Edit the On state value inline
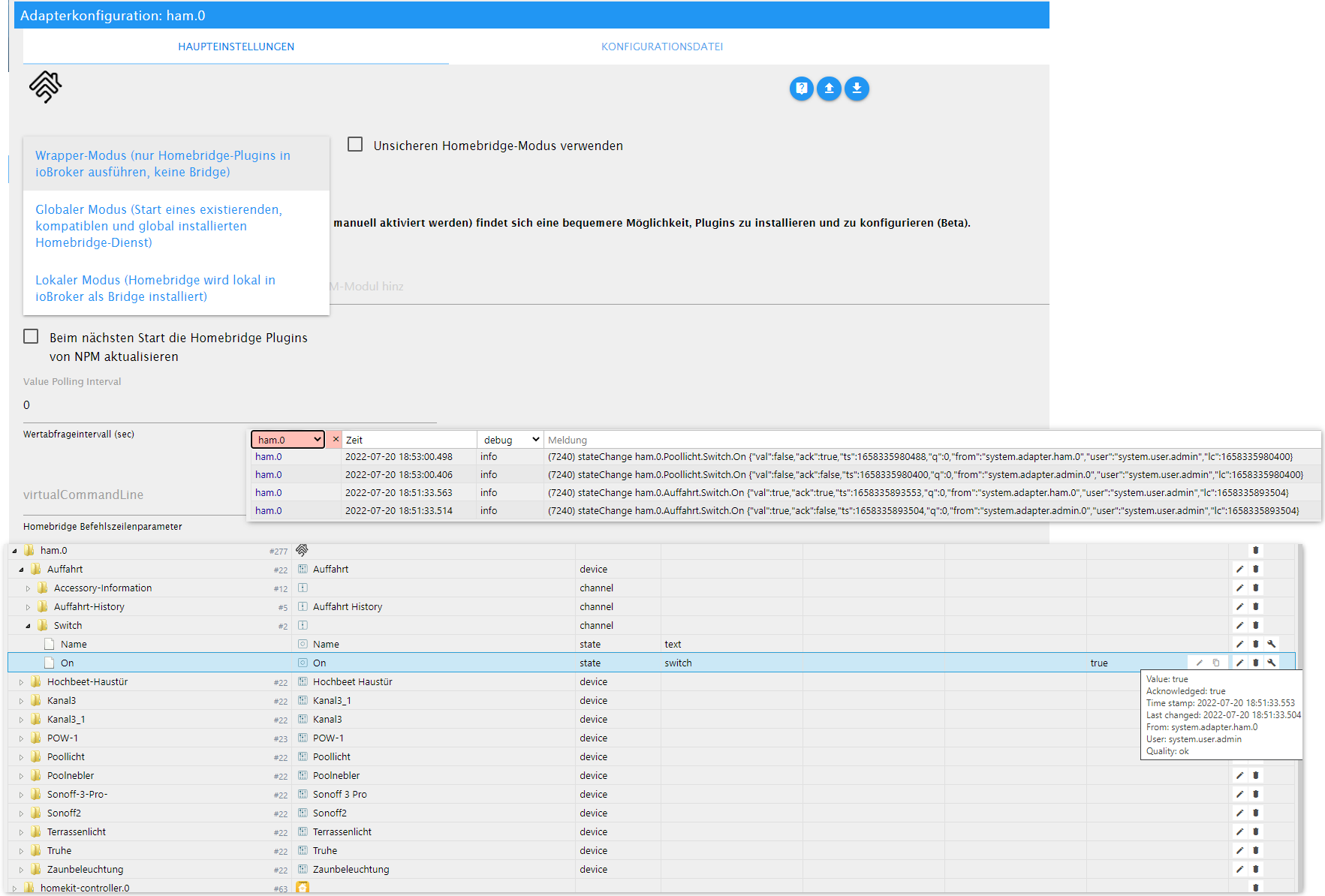The height and width of the screenshot is (896, 1325). pyautogui.click(x=1200, y=663)
